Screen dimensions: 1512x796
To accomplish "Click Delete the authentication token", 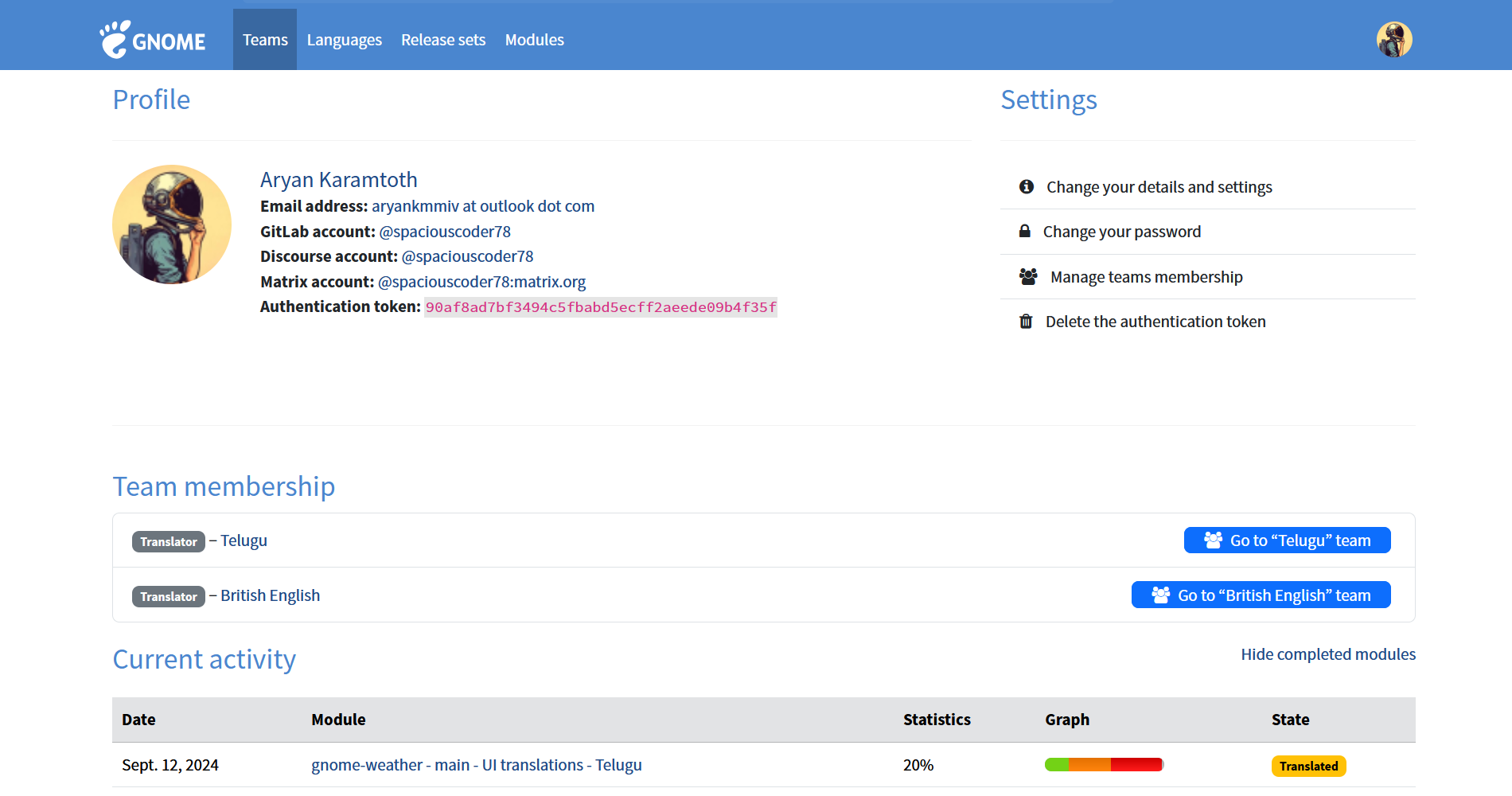I will pyautogui.click(x=1155, y=322).
